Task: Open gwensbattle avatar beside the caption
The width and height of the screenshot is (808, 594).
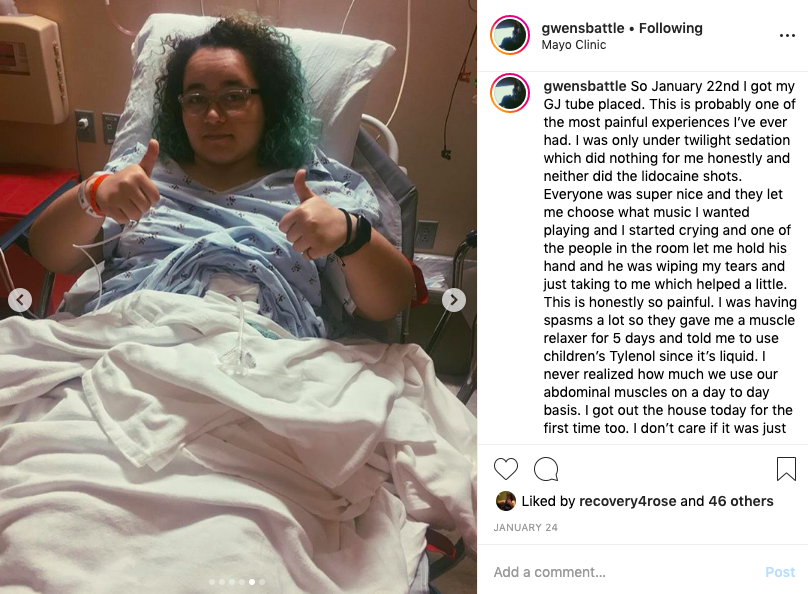Action: [510, 93]
